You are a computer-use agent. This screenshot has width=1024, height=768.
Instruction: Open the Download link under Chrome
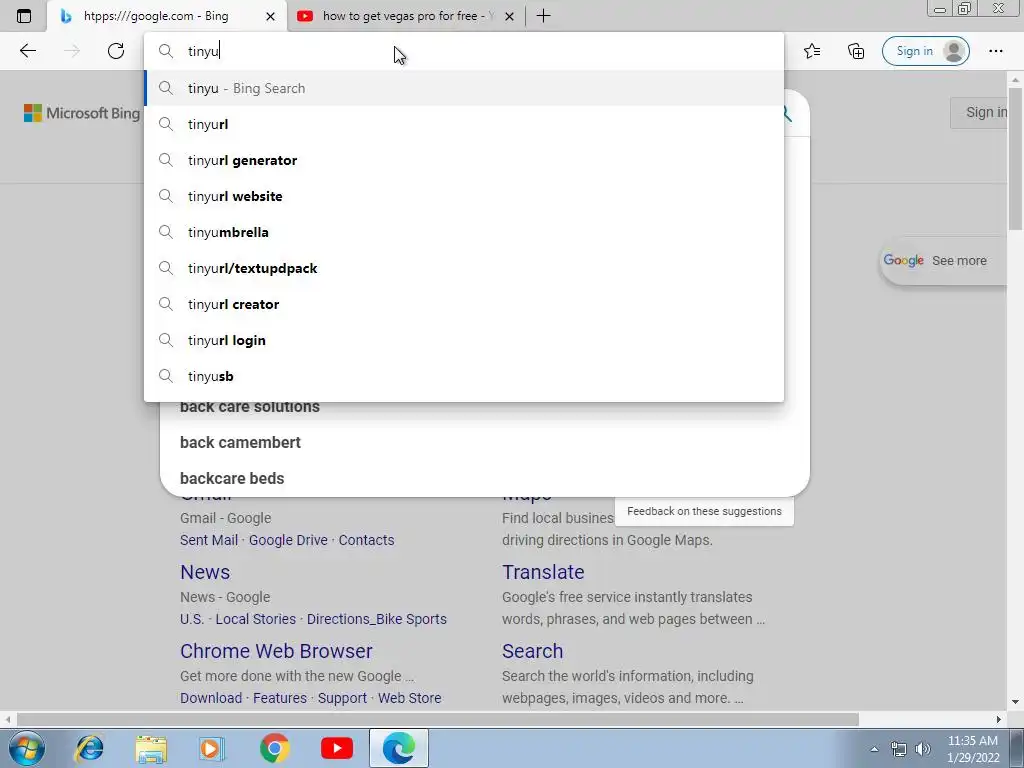211,698
